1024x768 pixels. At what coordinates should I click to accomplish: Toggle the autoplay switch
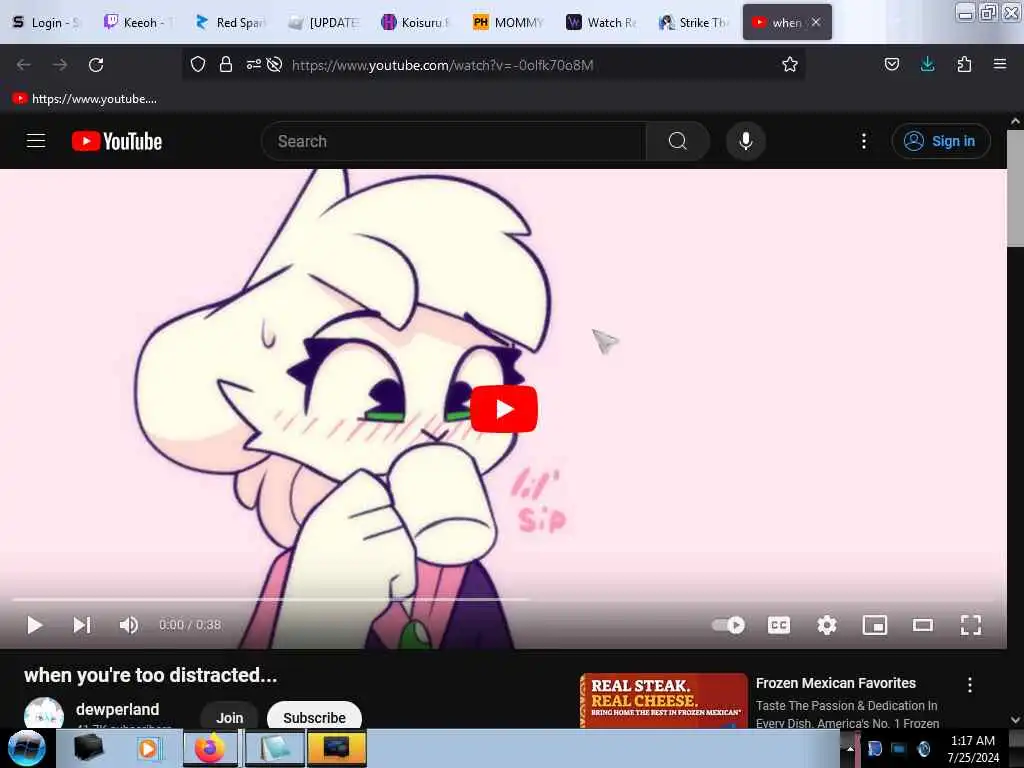pyautogui.click(x=728, y=625)
